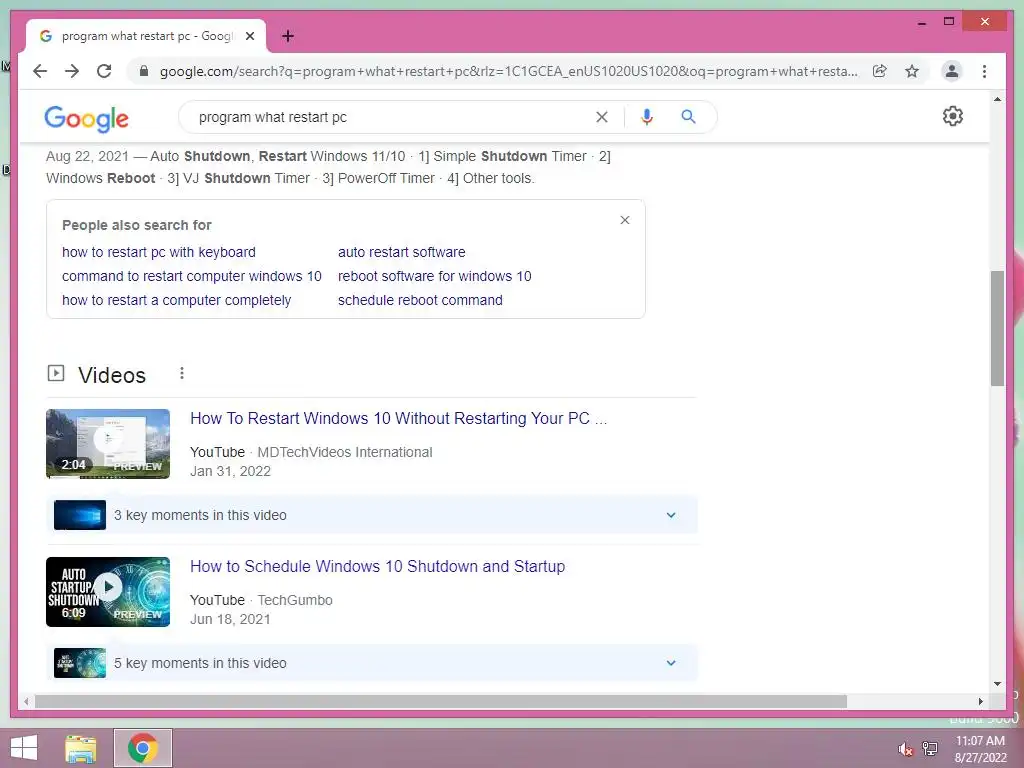Open 'how to restart pc with keyboard'
Image resolution: width=1024 pixels, height=768 pixels.
[x=159, y=252]
